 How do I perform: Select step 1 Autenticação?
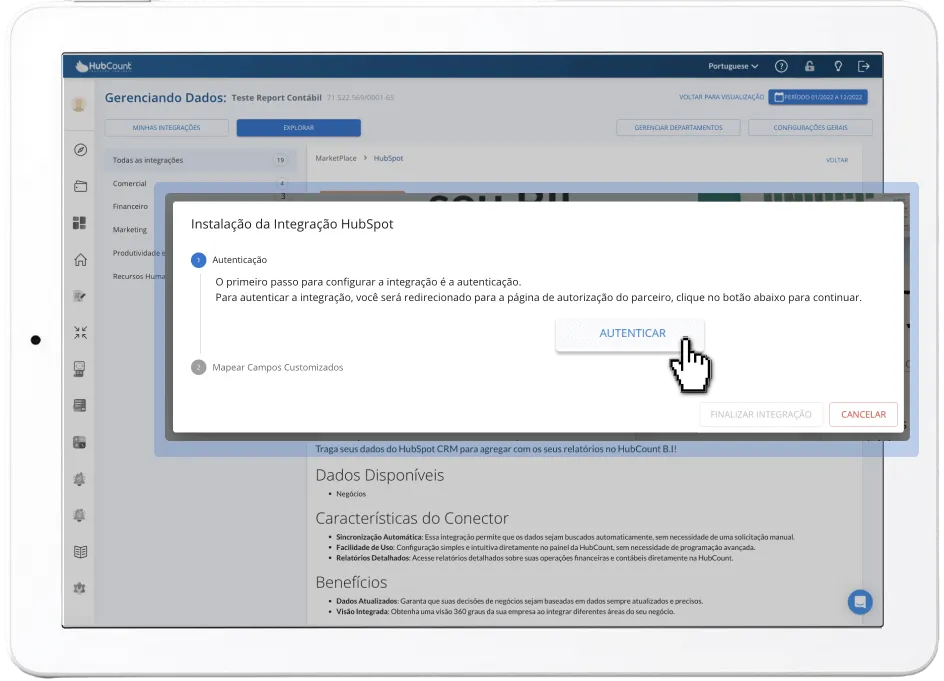229,260
